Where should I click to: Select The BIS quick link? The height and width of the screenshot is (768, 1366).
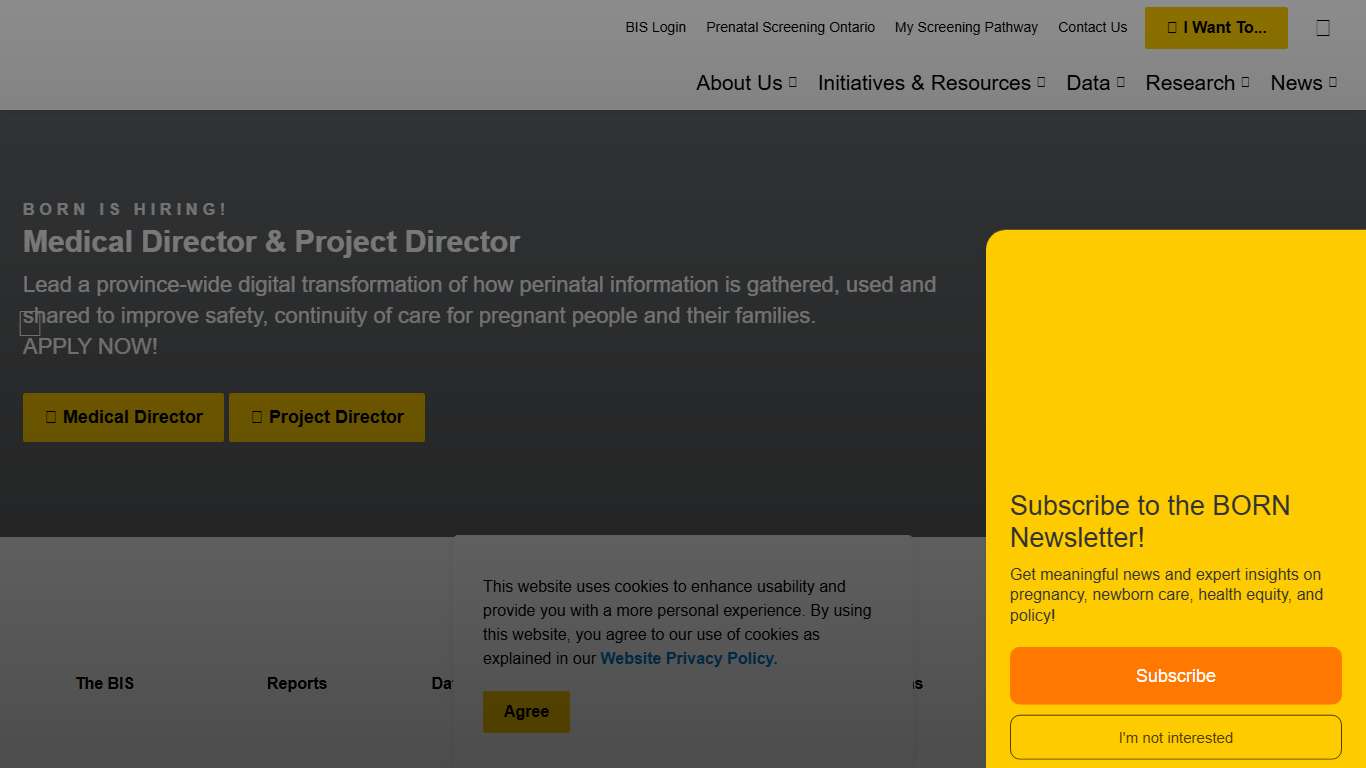105,684
